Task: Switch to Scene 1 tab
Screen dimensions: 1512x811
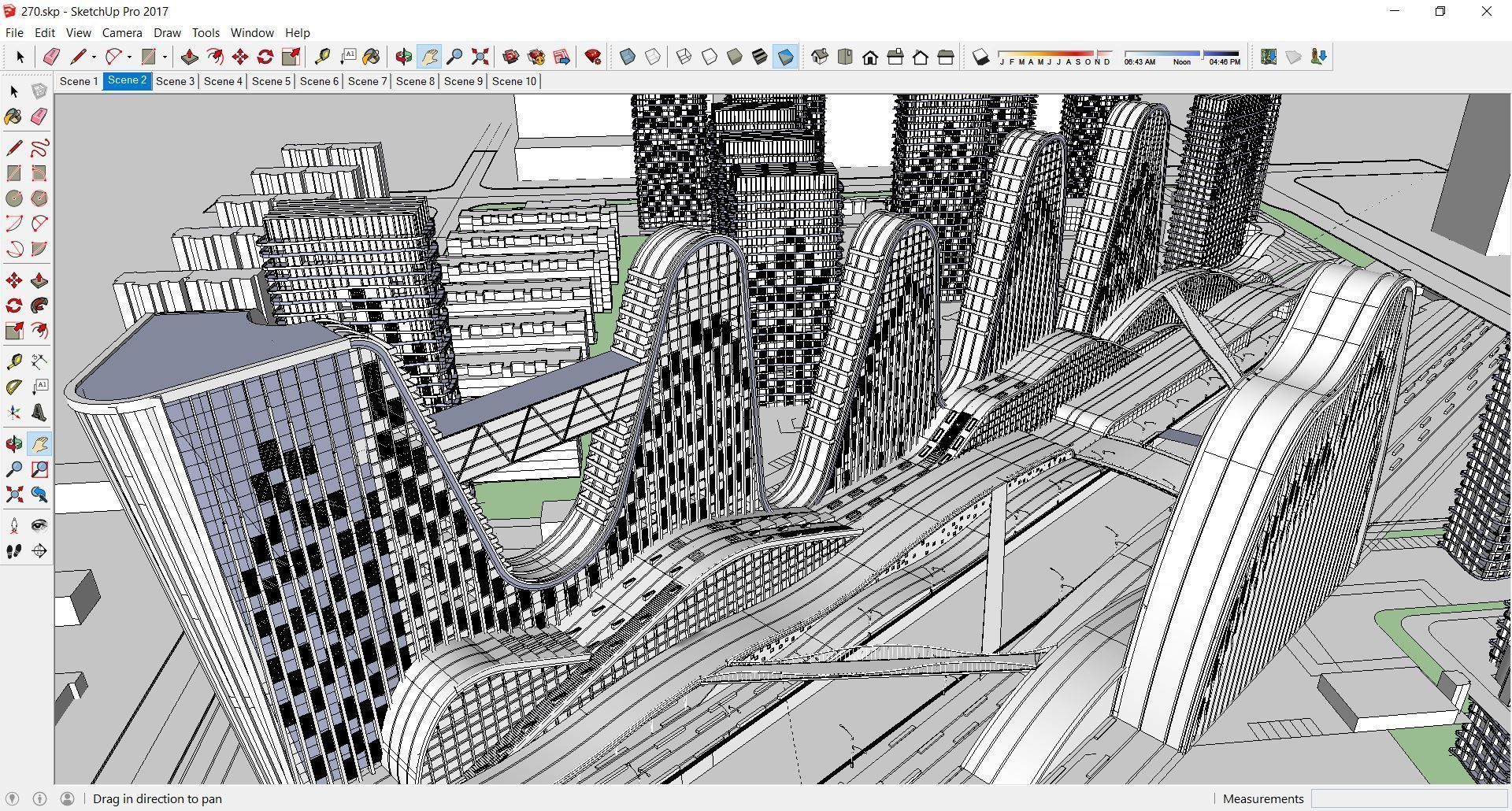Action: coord(79,81)
